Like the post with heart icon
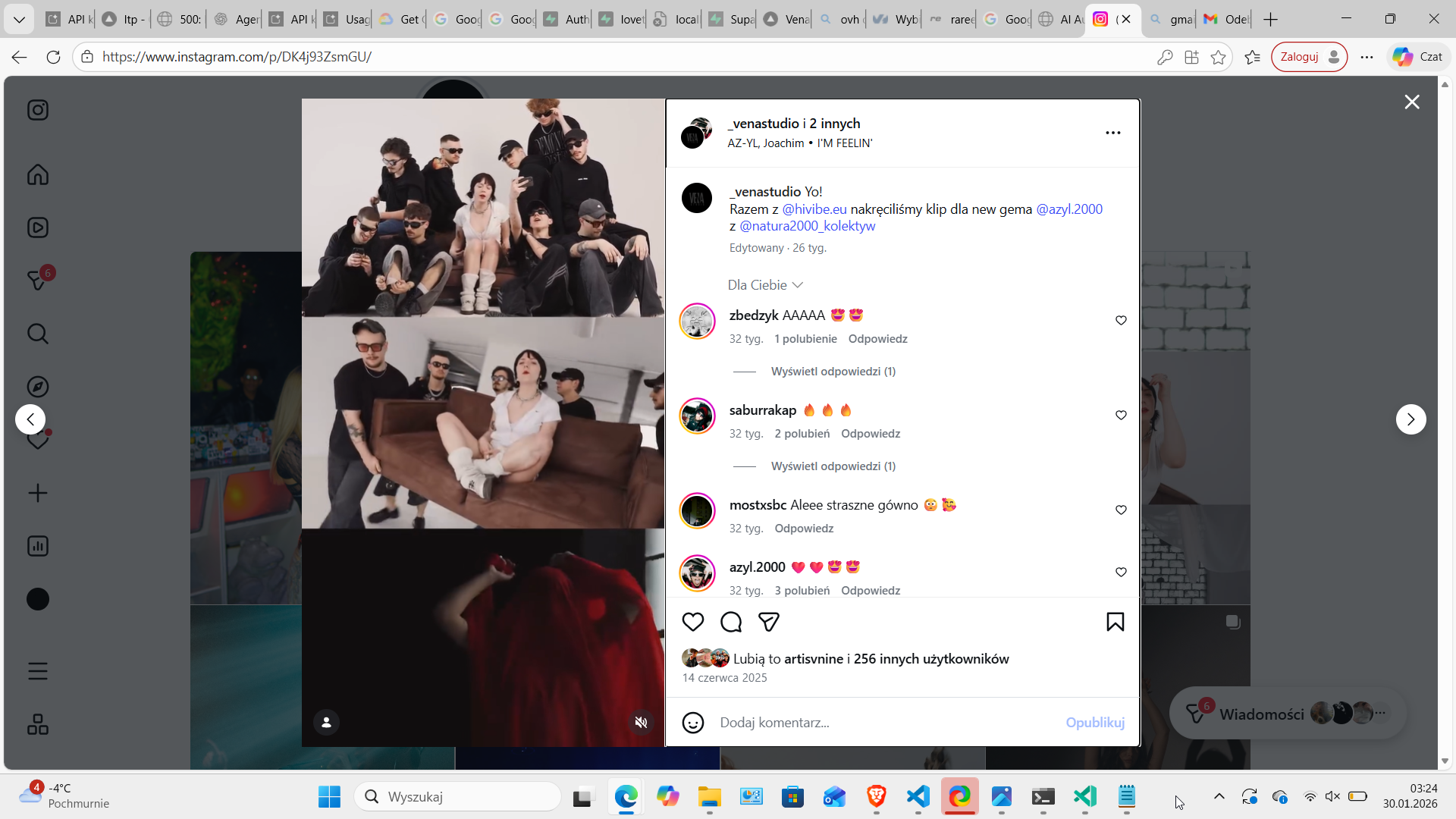Image resolution: width=1456 pixels, height=819 pixels. [692, 622]
